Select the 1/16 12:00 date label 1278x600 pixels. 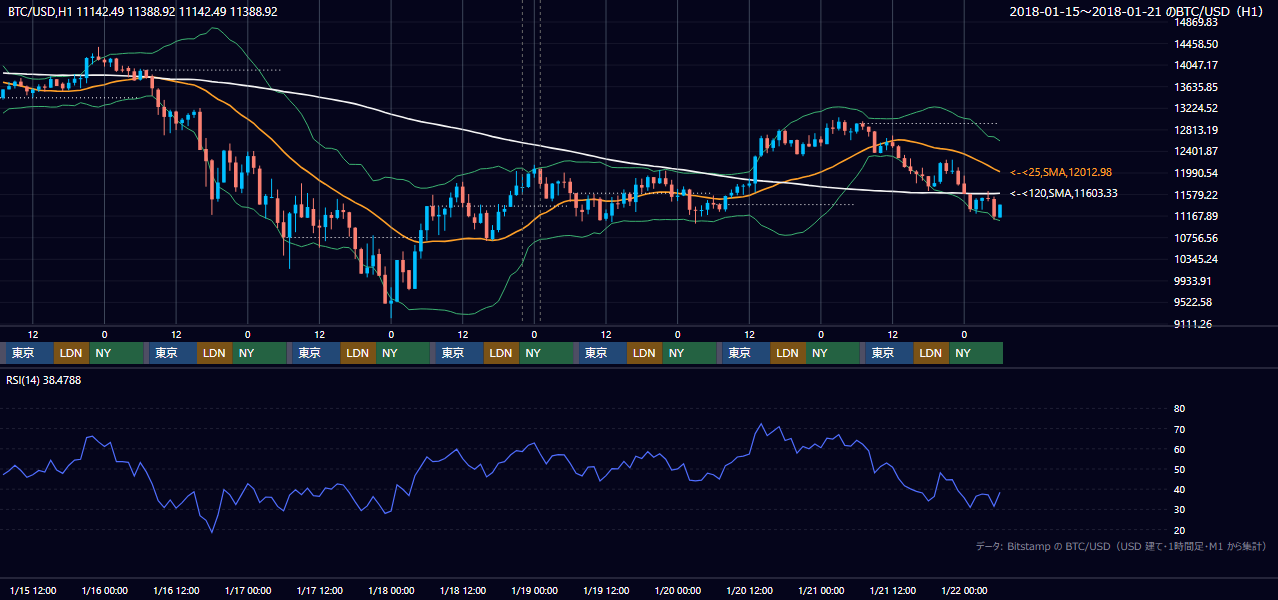176,589
